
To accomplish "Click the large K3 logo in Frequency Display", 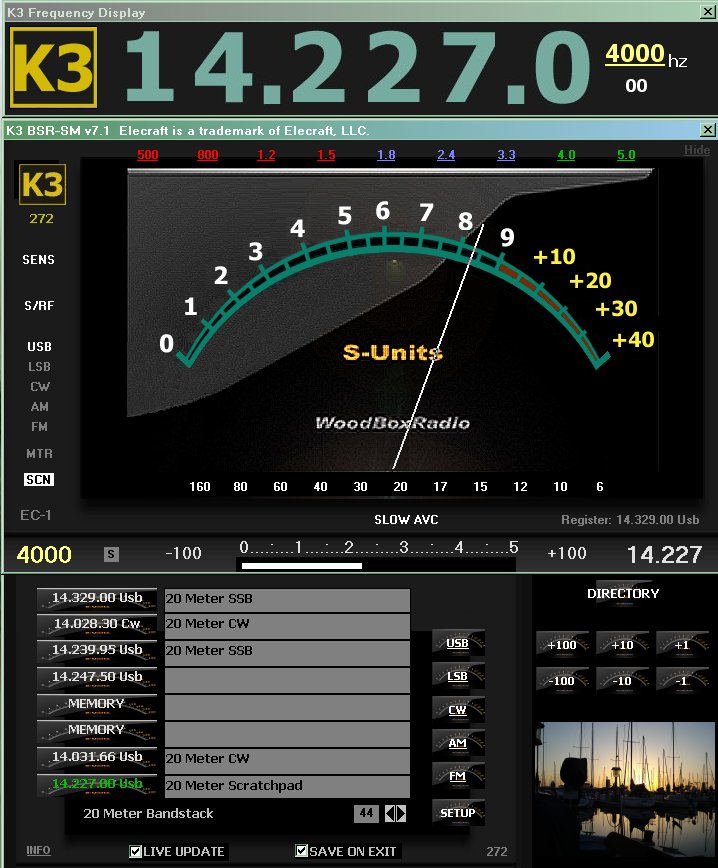I will pyautogui.click(x=54, y=68).
